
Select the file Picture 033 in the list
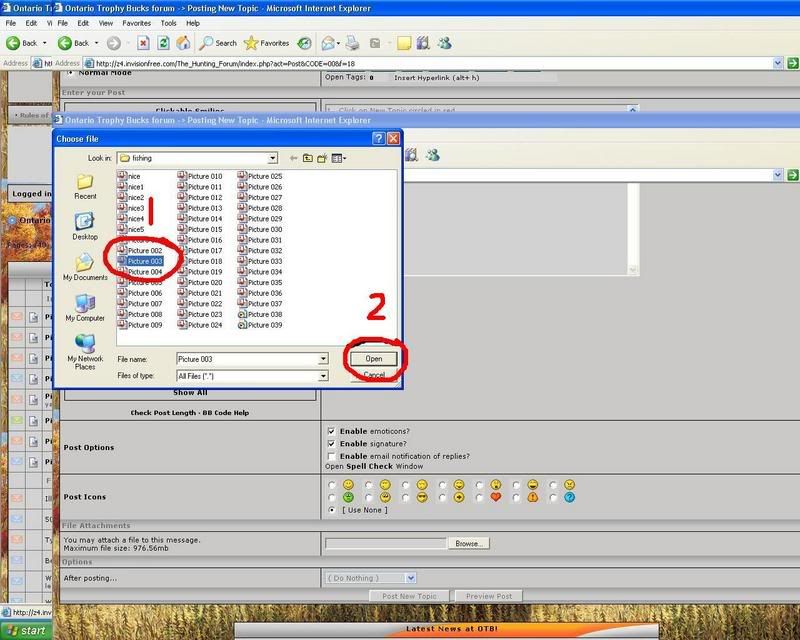[x=260, y=261]
